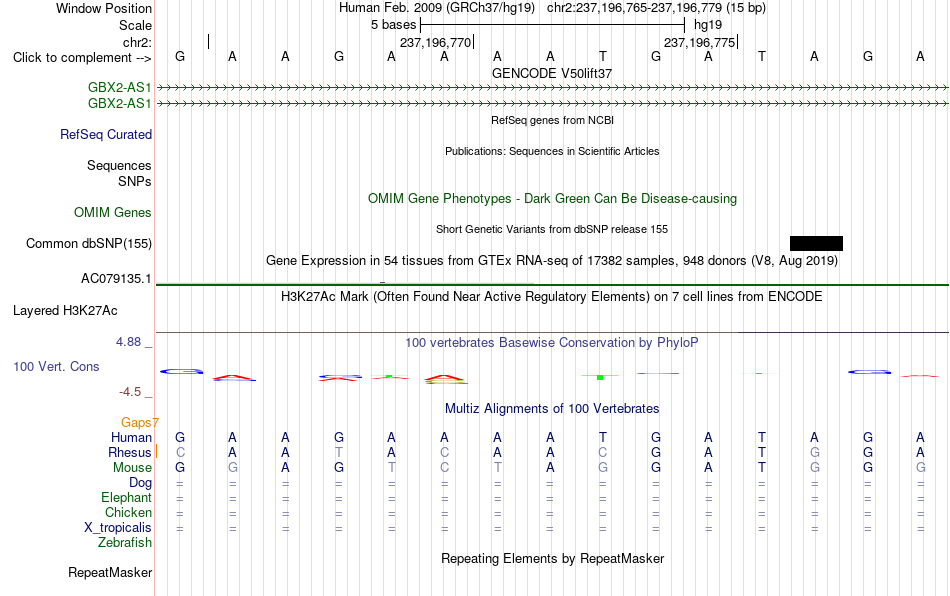Click the base T before G in sequence row
950x596 pixels.
(603, 56)
